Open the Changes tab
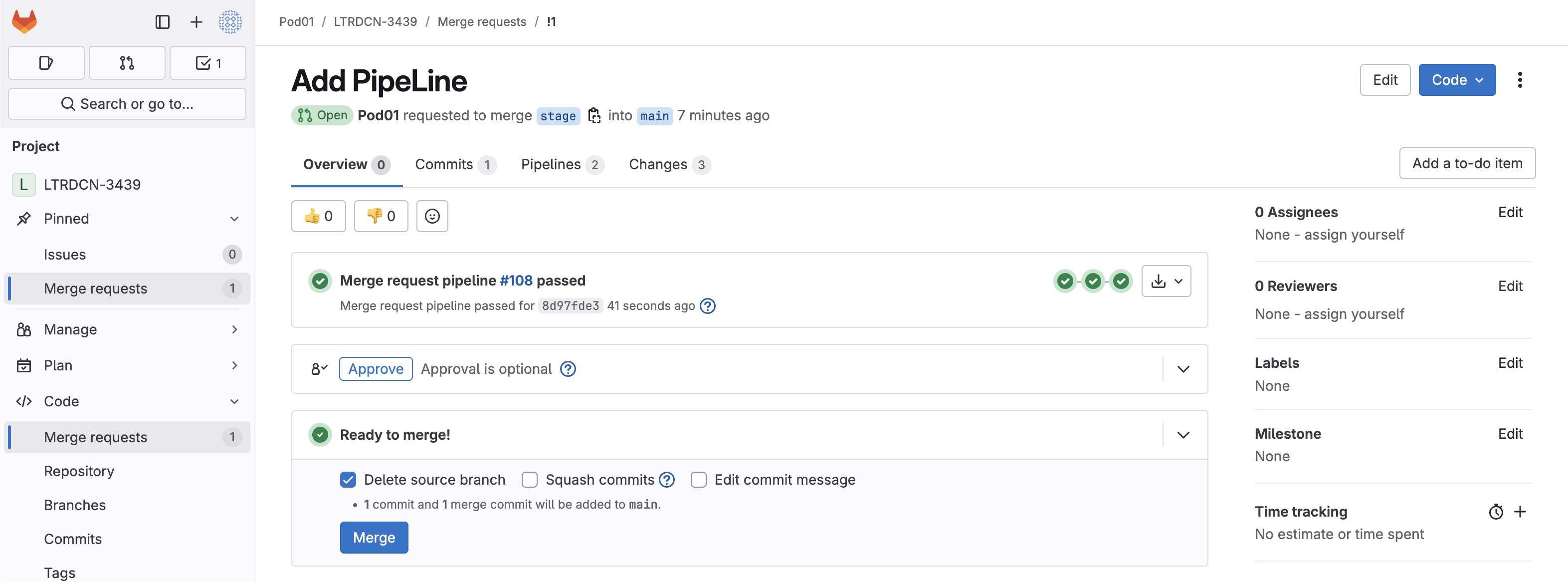Image resolution: width=1568 pixels, height=582 pixels. tap(669, 165)
